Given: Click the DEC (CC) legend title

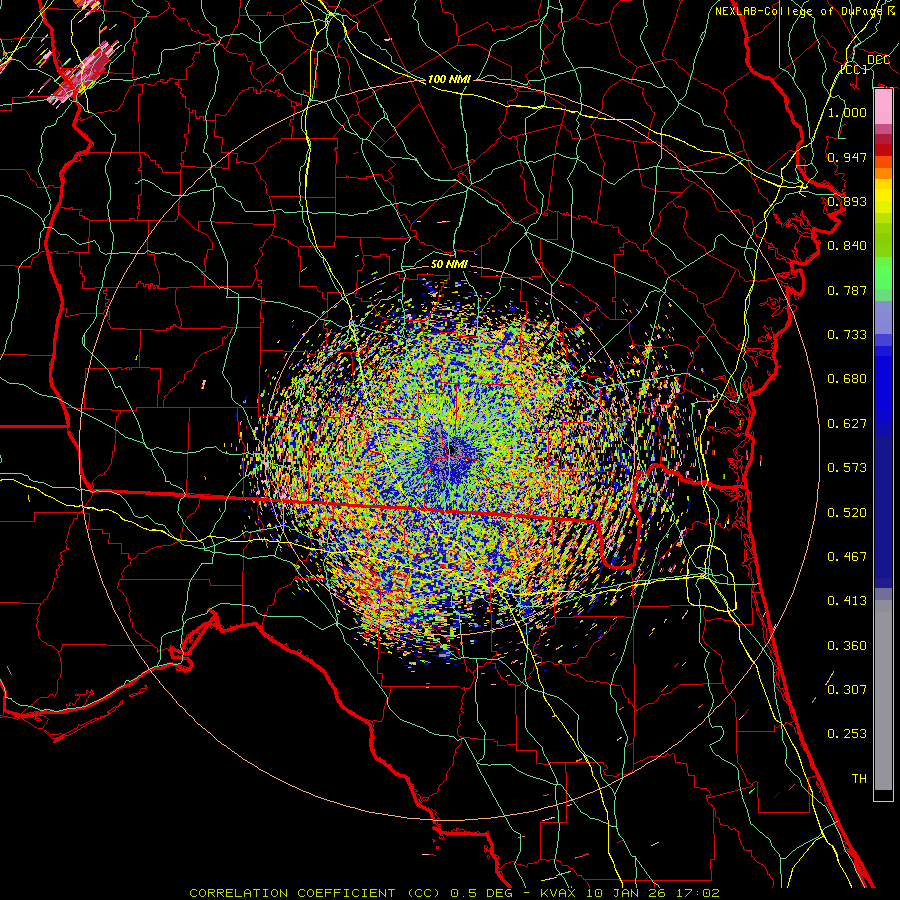Looking at the screenshot, I should click(865, 64).
